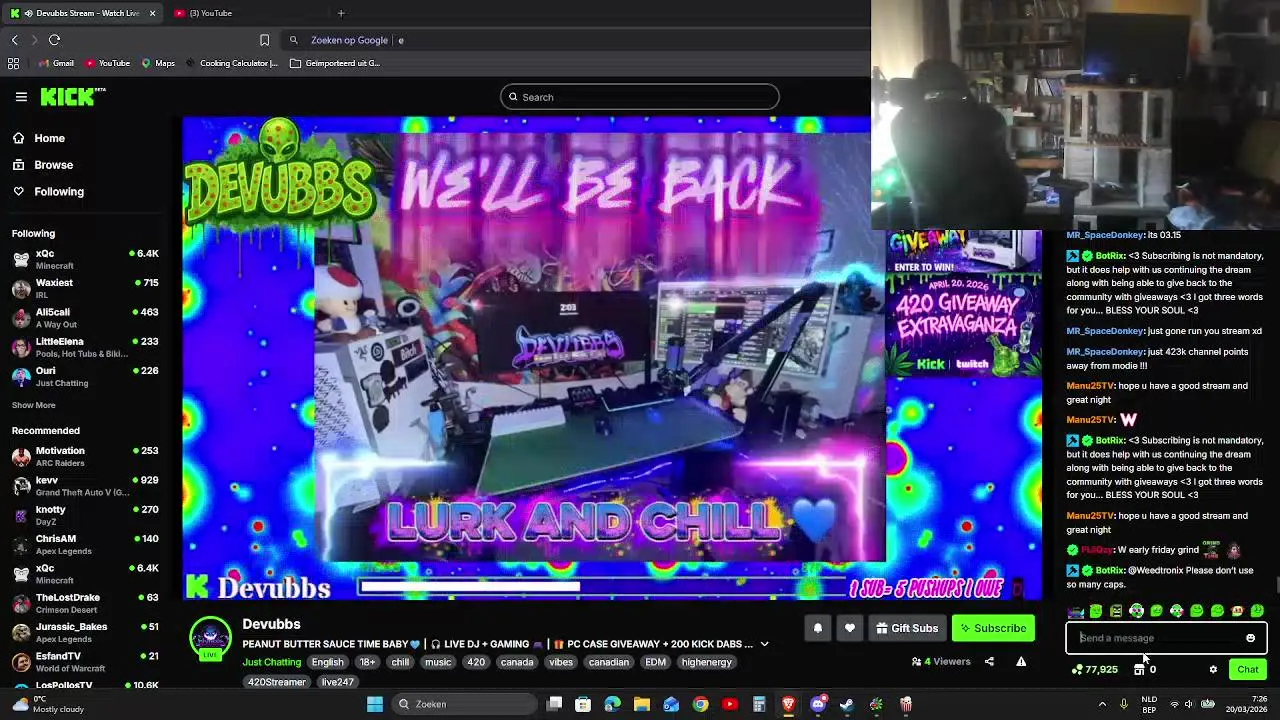
Task: Open the emoji picker in chat
Action: point(1250,638)
